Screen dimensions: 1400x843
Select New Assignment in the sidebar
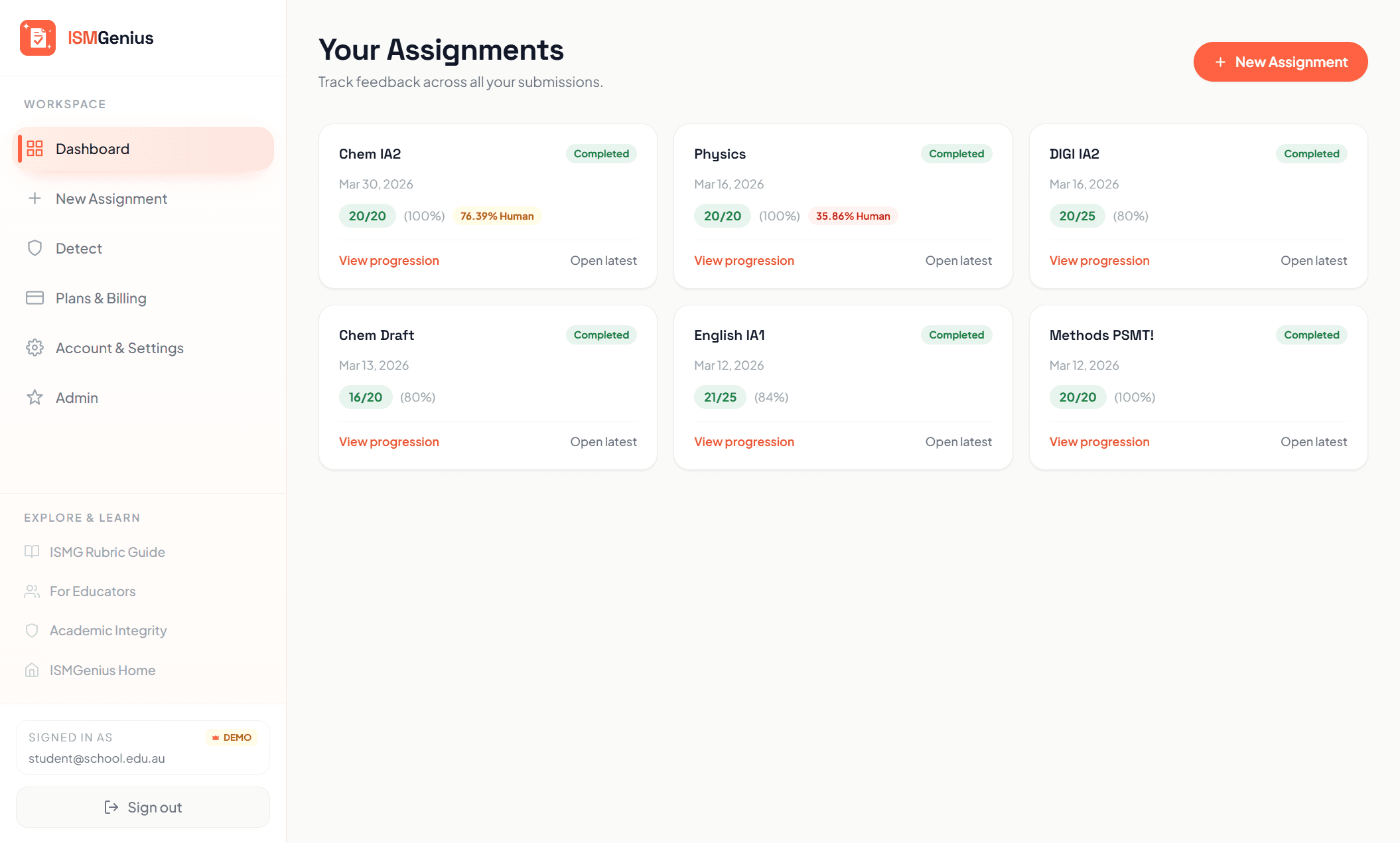(111, 198)
